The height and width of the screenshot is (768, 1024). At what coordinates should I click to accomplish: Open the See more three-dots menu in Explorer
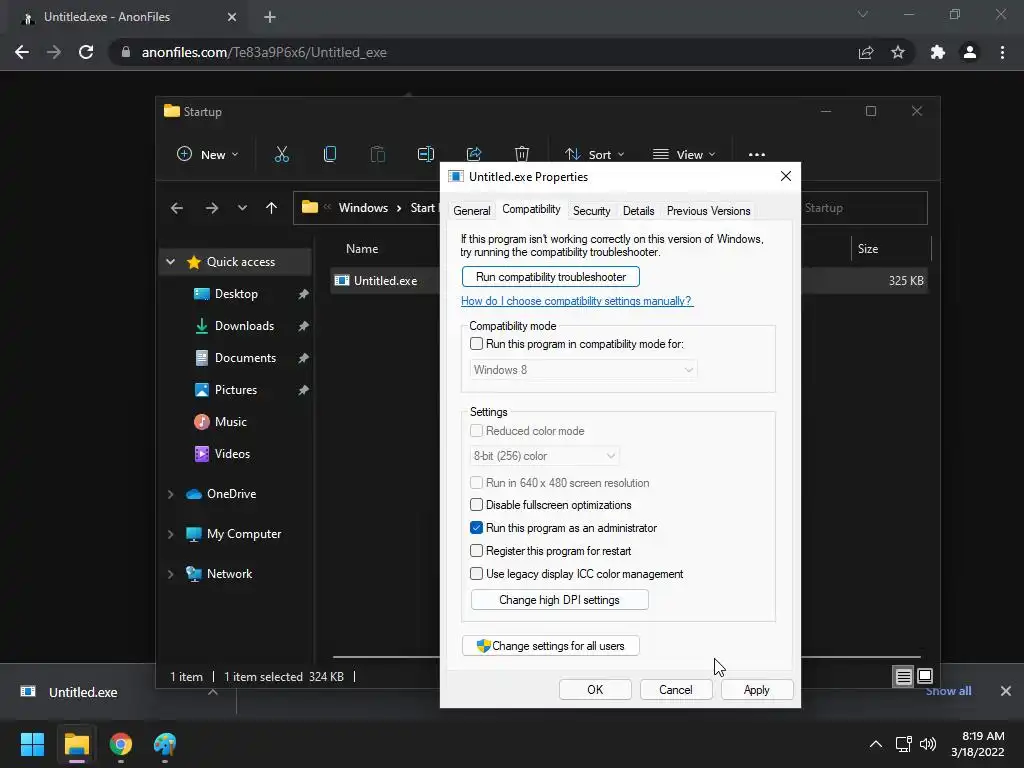click(757, 155)
